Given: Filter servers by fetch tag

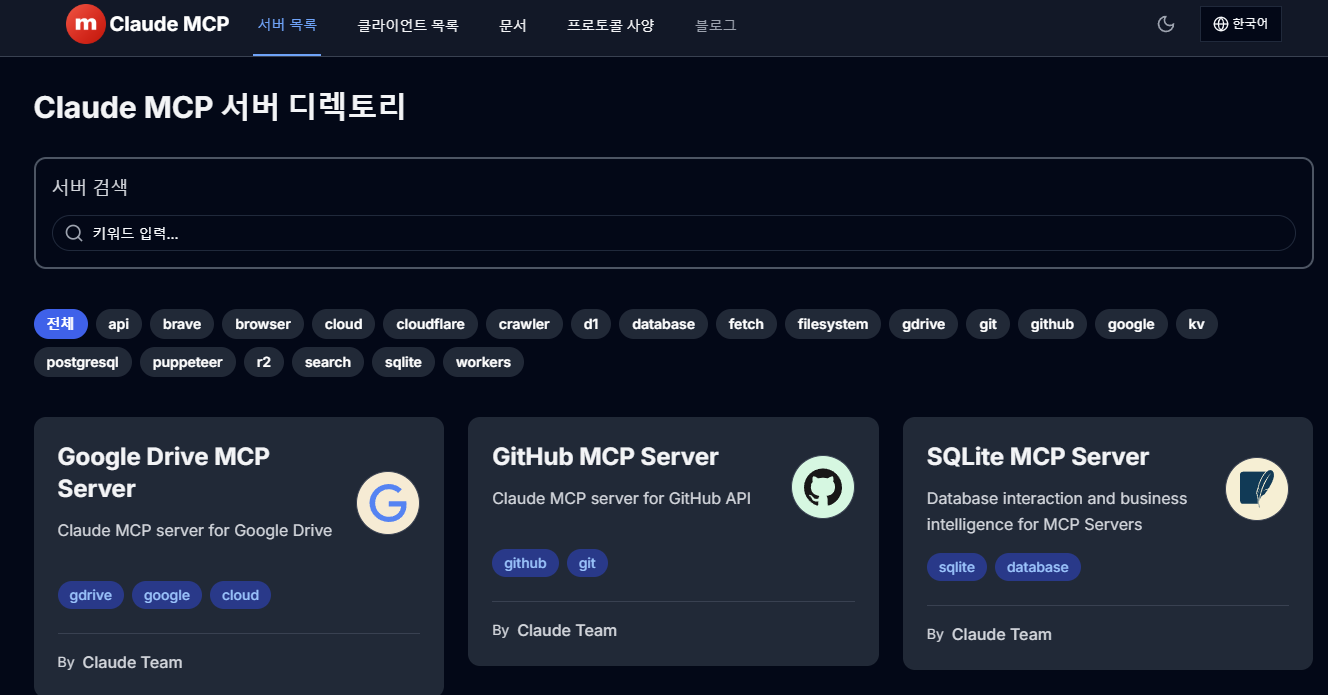Looking at the screenshot, I should (746, 324).
